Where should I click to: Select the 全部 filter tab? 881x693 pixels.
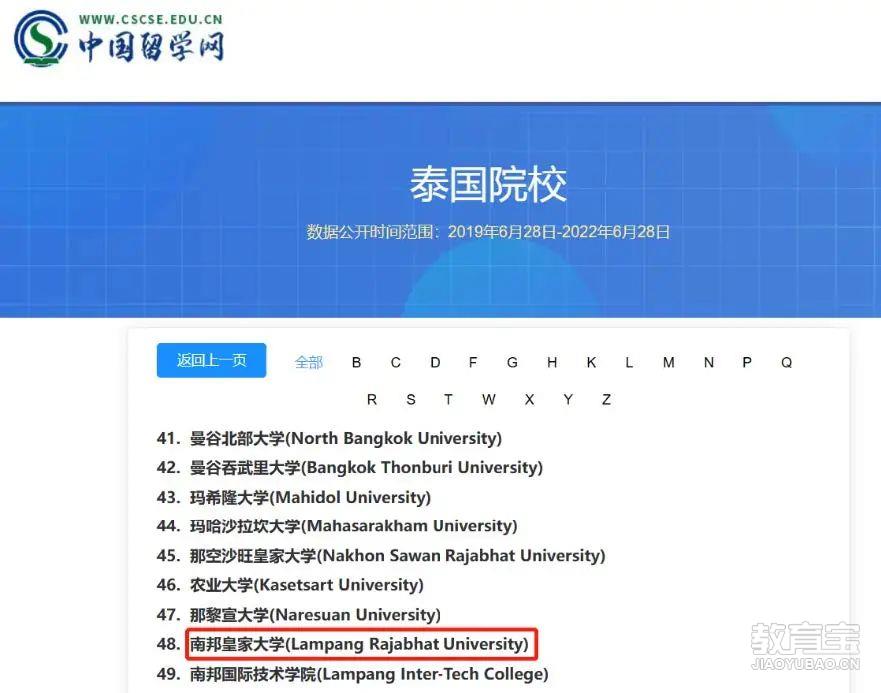tap(308, 363)
